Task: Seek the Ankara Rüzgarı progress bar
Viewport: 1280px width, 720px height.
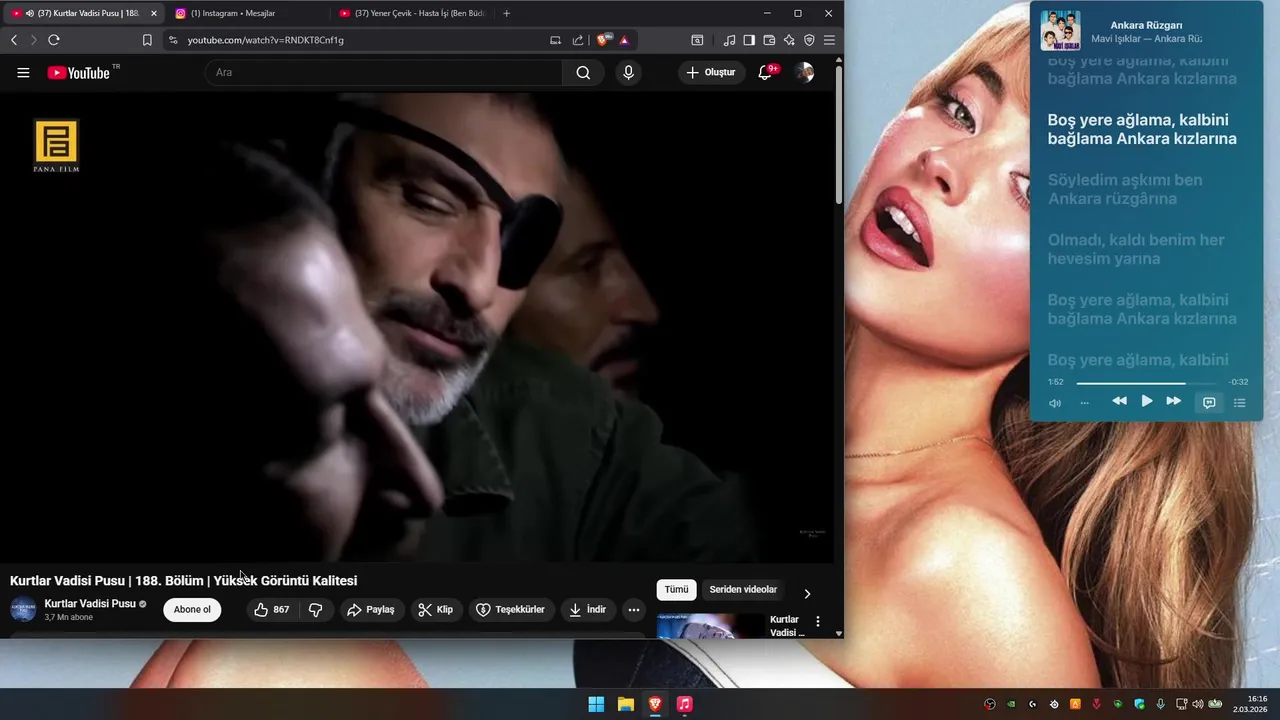Action: [x=1147, y=383]
